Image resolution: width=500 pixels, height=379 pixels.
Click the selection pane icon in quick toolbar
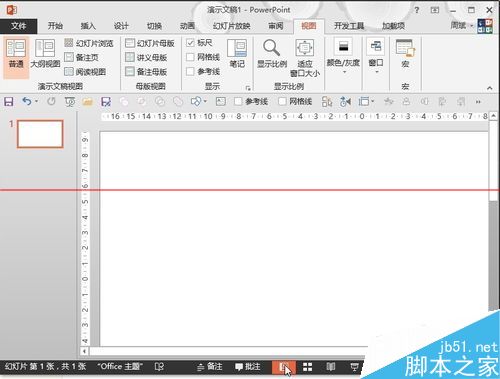[327, 101]
